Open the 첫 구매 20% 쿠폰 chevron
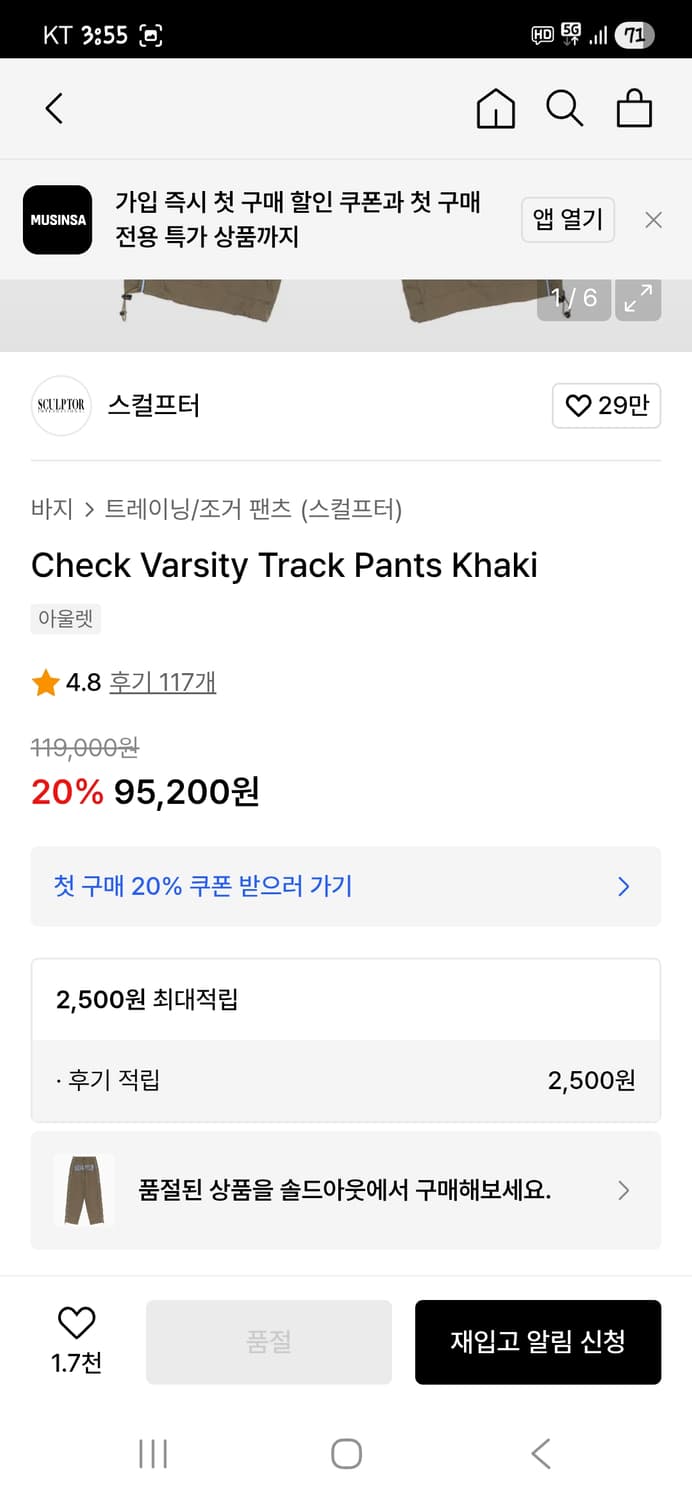692x1500 pixels. 623,887
